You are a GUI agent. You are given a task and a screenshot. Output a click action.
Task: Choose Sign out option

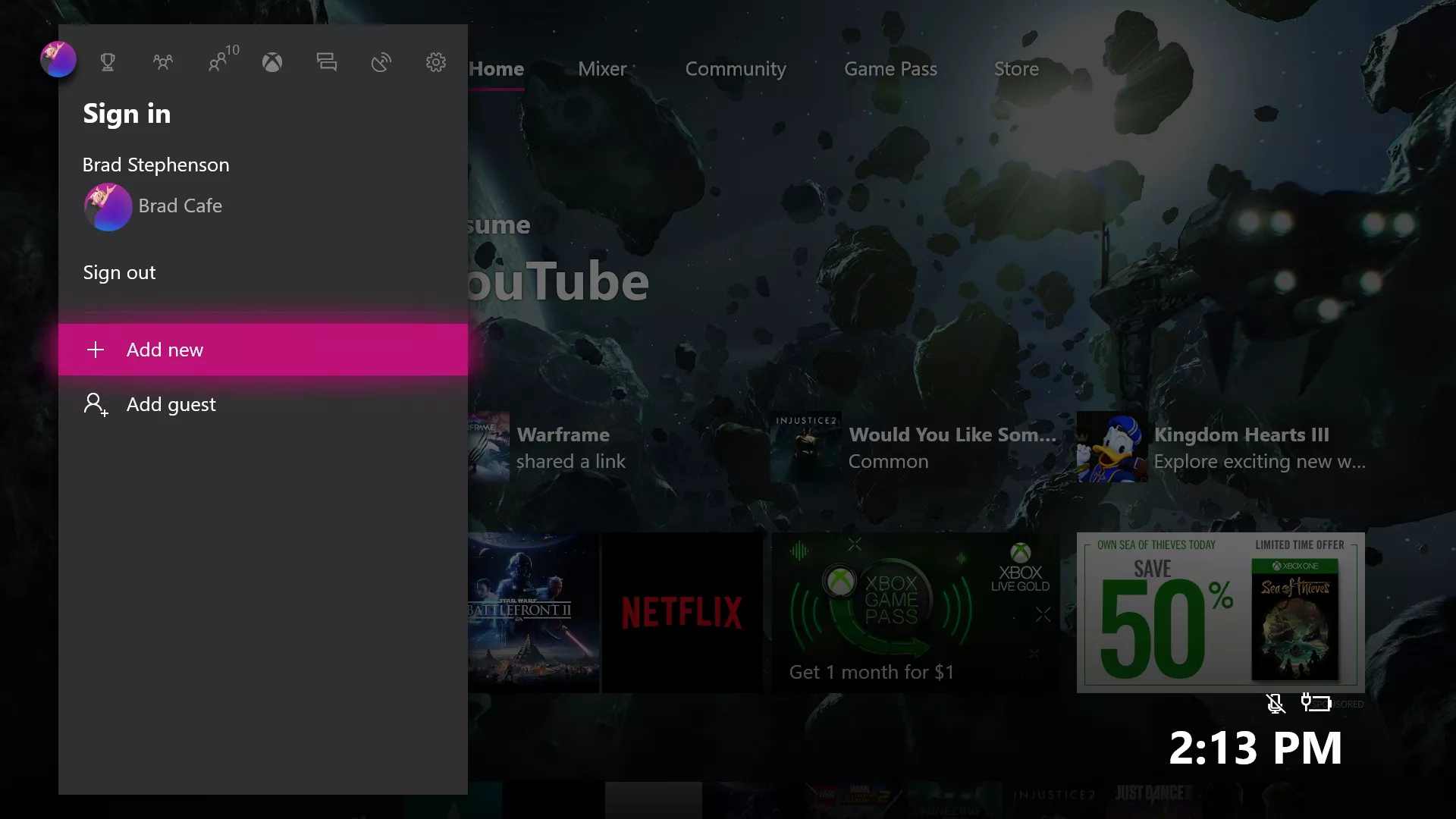(119, 272)
